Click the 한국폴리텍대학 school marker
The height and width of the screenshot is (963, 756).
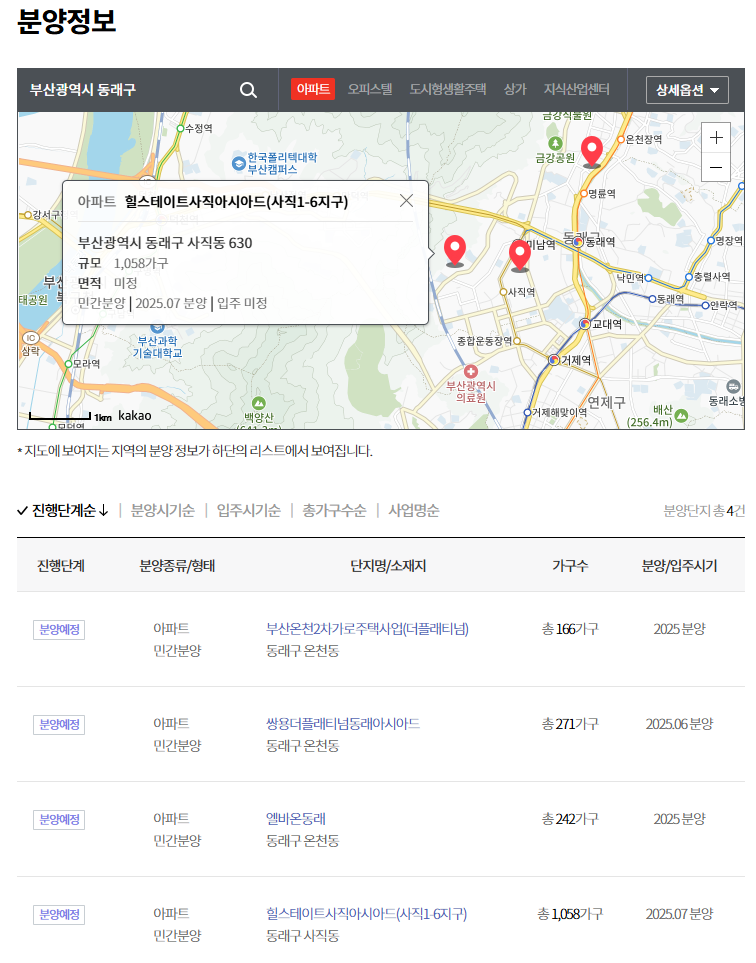tap(238, 164)
